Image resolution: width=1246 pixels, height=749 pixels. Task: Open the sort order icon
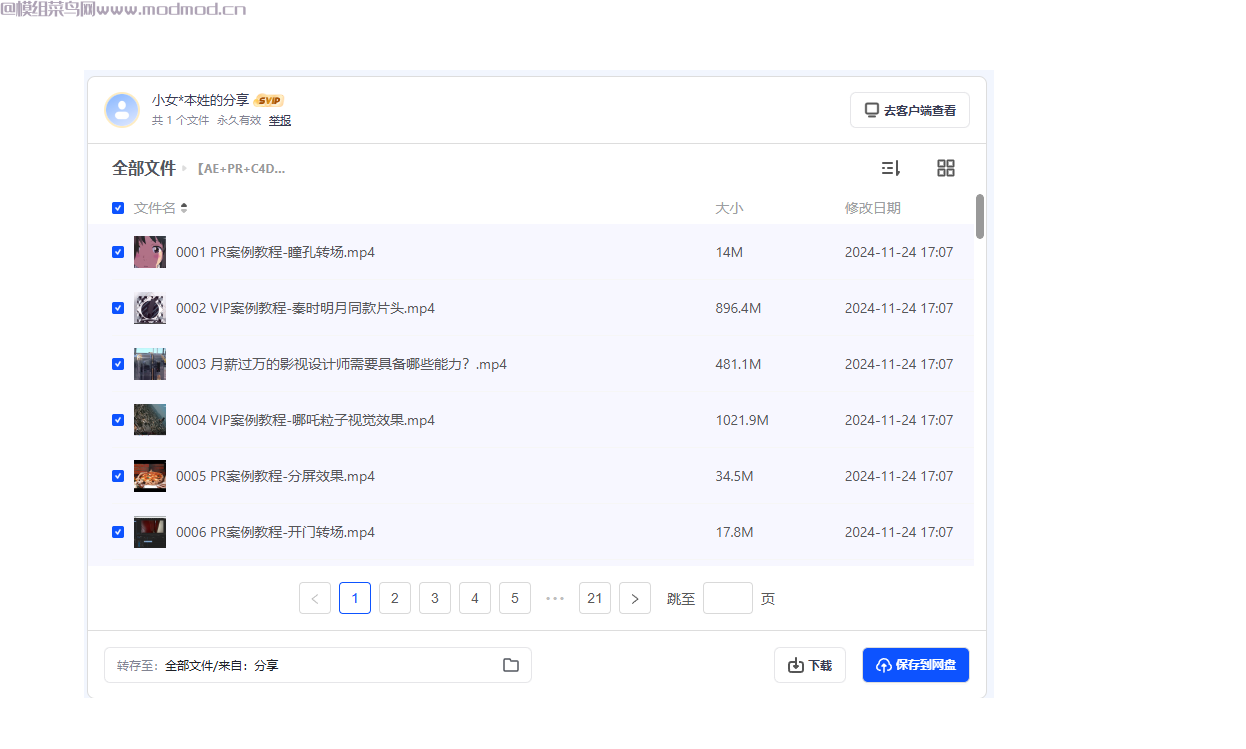click(890, 168)
